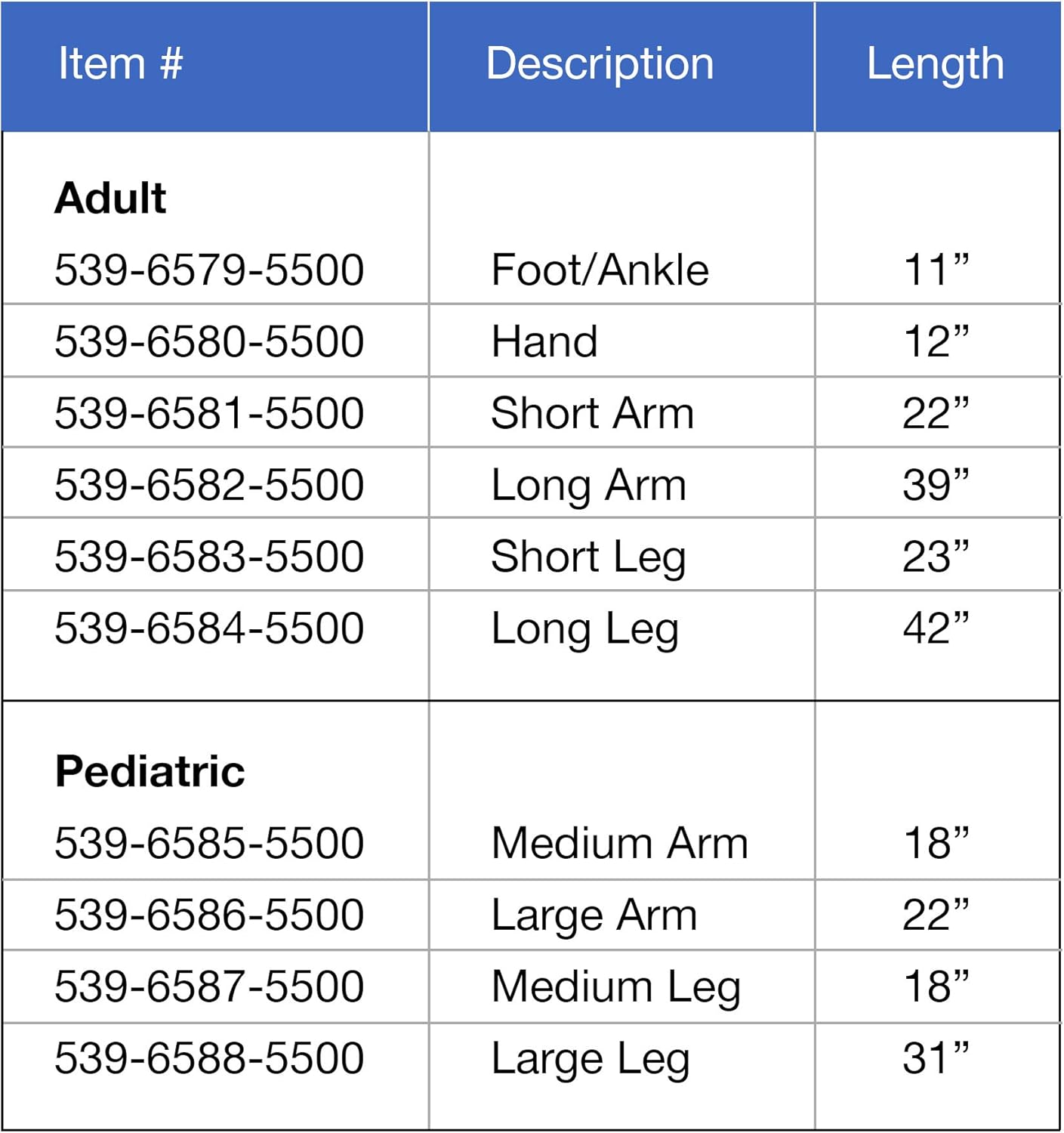Click the Description column header

(600, 63)
